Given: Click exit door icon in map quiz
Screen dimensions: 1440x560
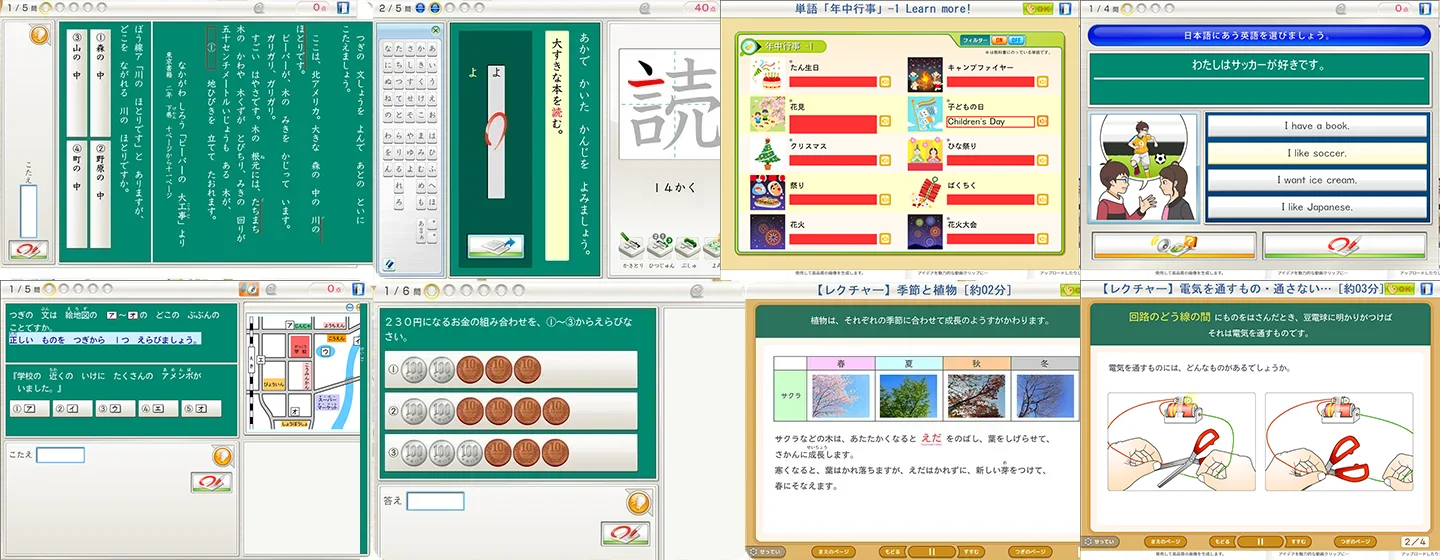Looking at the screenshot, I should 360,288.
